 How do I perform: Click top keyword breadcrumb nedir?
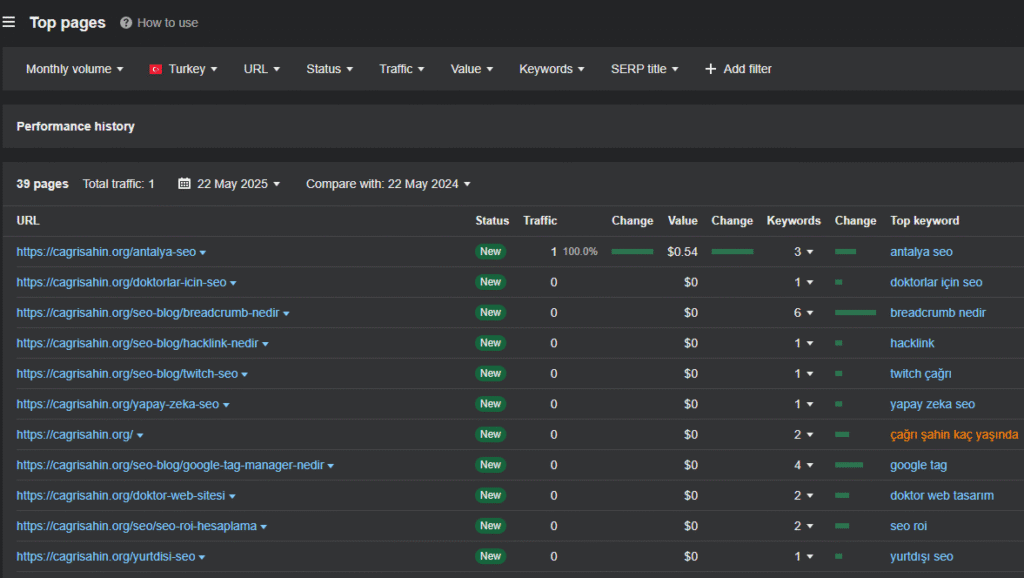click(x=938, y=313)
